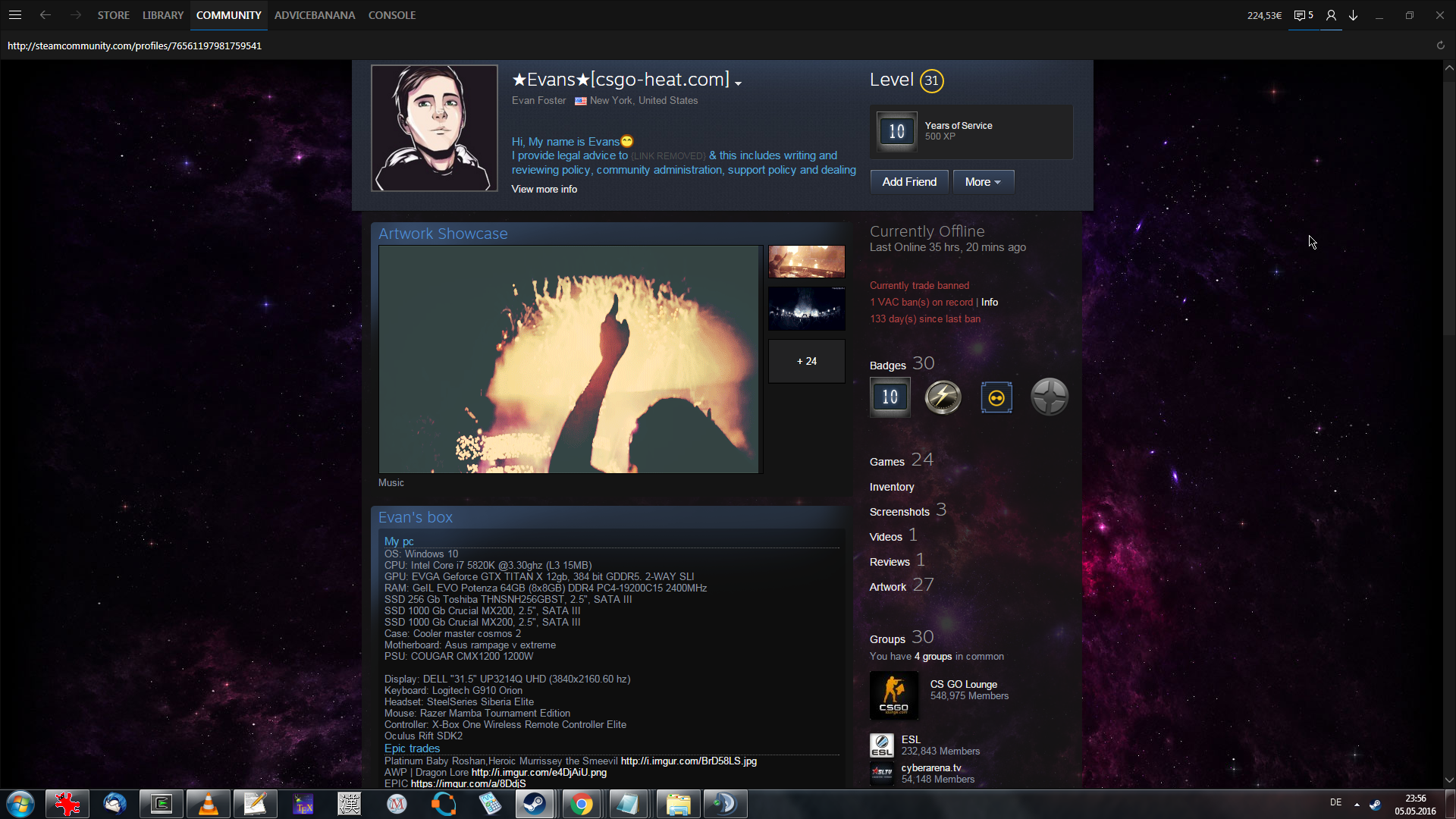Image resolution: width=1456 pixels, height=819 pixels.
Task: Open the hamburger menu icon
Action: 15,15
